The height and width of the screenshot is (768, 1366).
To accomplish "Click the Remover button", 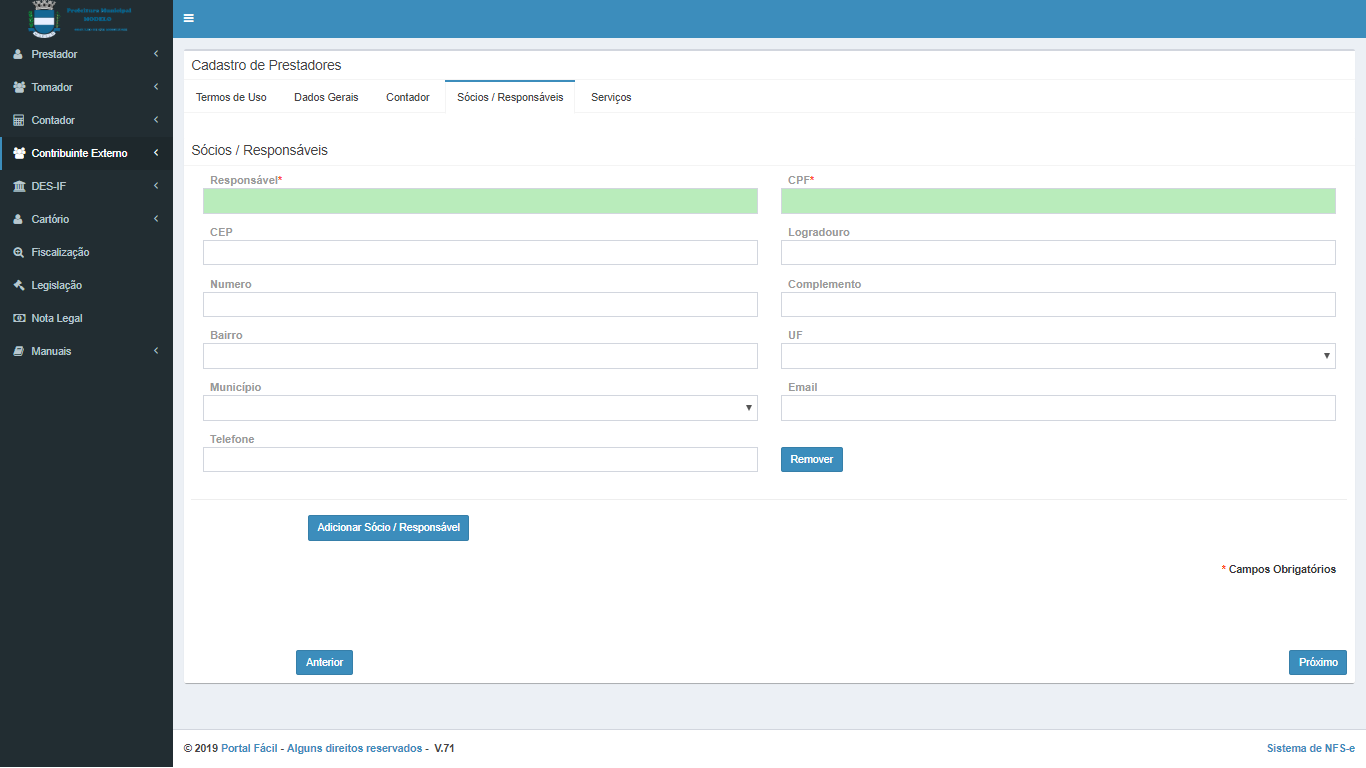I will [811, 459].
